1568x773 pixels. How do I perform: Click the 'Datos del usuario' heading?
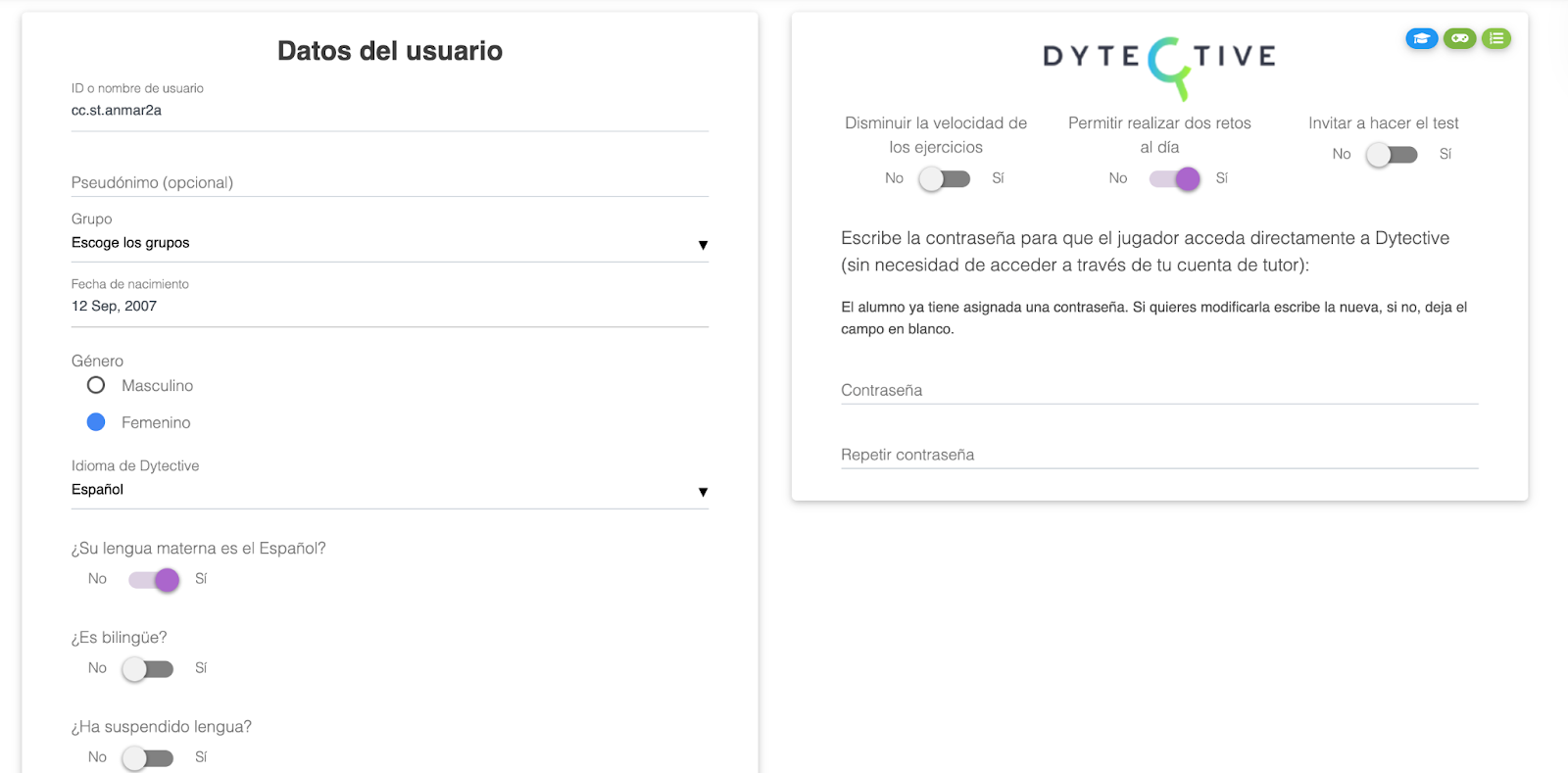coord(389,51)
